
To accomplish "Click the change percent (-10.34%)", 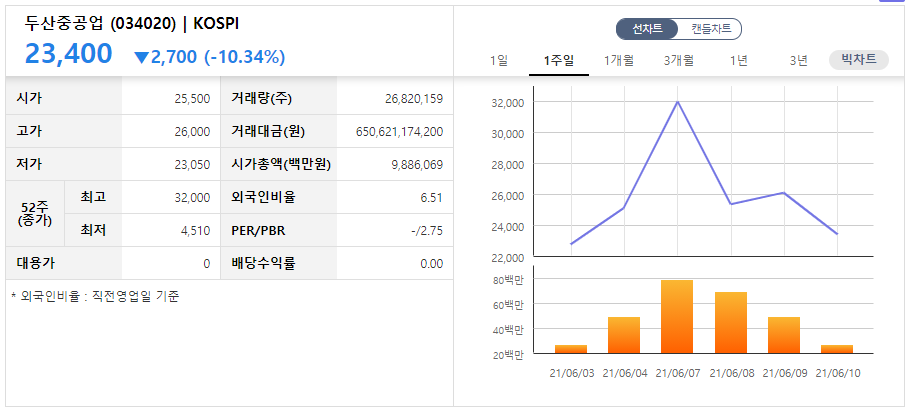I will 245,57.
